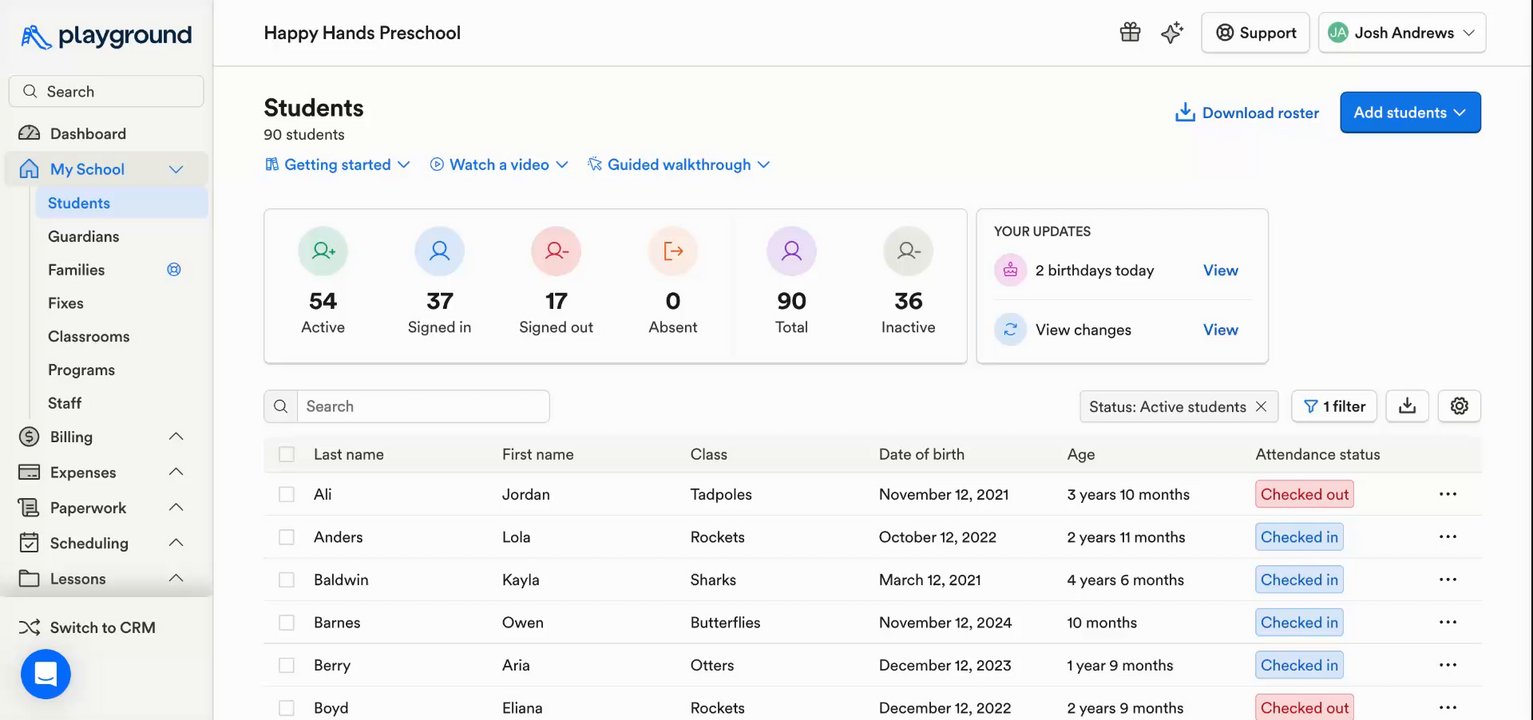1533x720 pixels.
Task: Click the student table search field
Action: (x=423, y=406)
